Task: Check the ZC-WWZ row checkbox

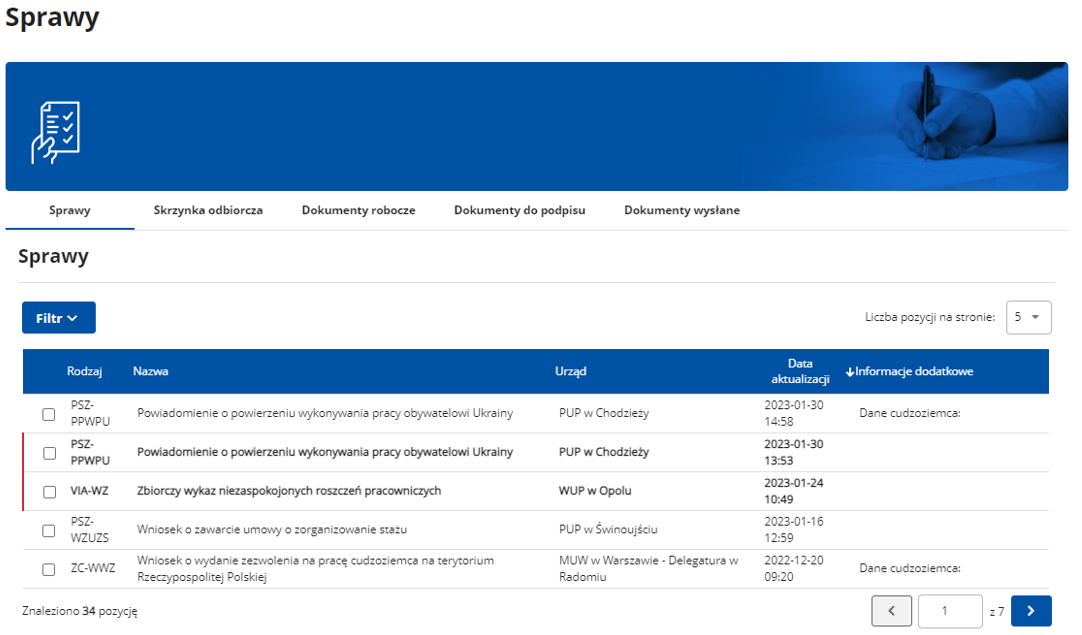Action: (49, 570)
